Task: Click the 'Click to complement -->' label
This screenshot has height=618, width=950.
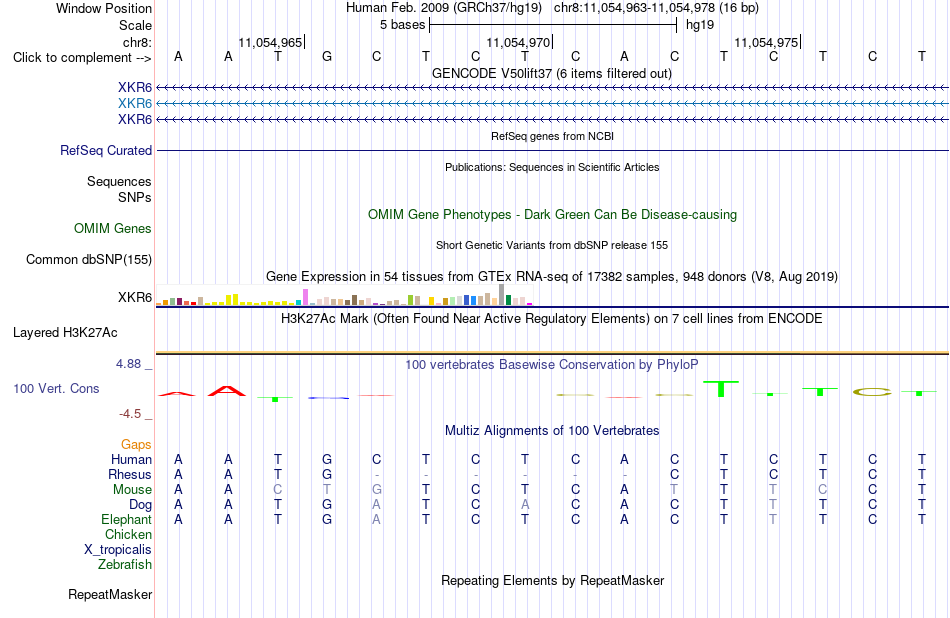Action: tap(82, 58)
